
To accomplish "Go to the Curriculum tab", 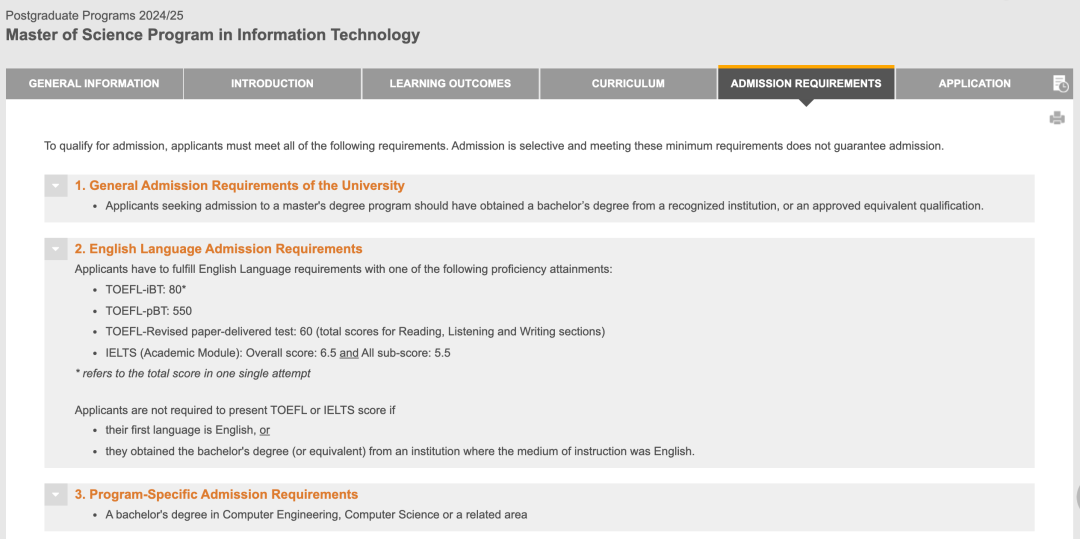I will [x=628, y=84].
